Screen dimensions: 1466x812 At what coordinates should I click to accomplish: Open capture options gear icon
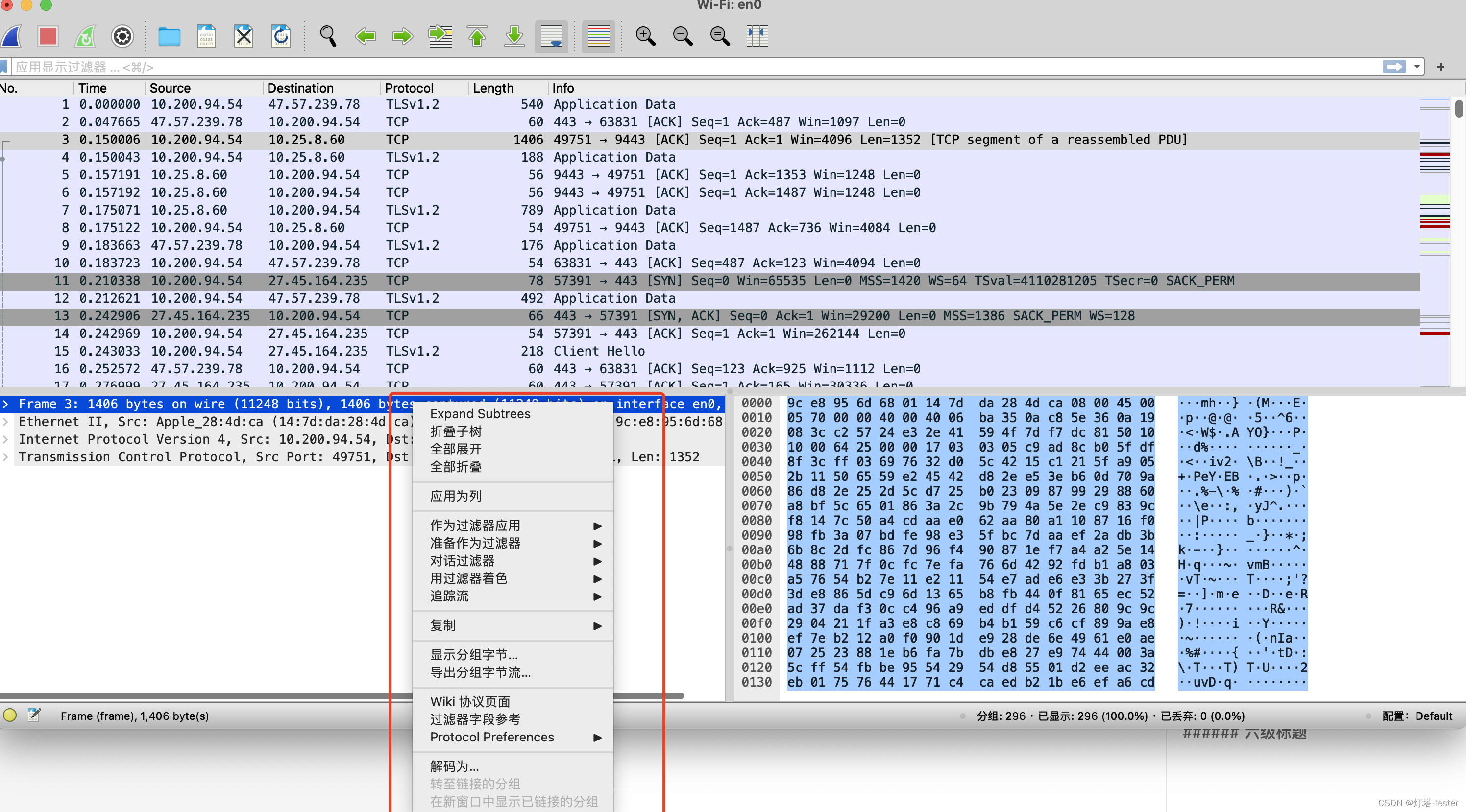122,36
